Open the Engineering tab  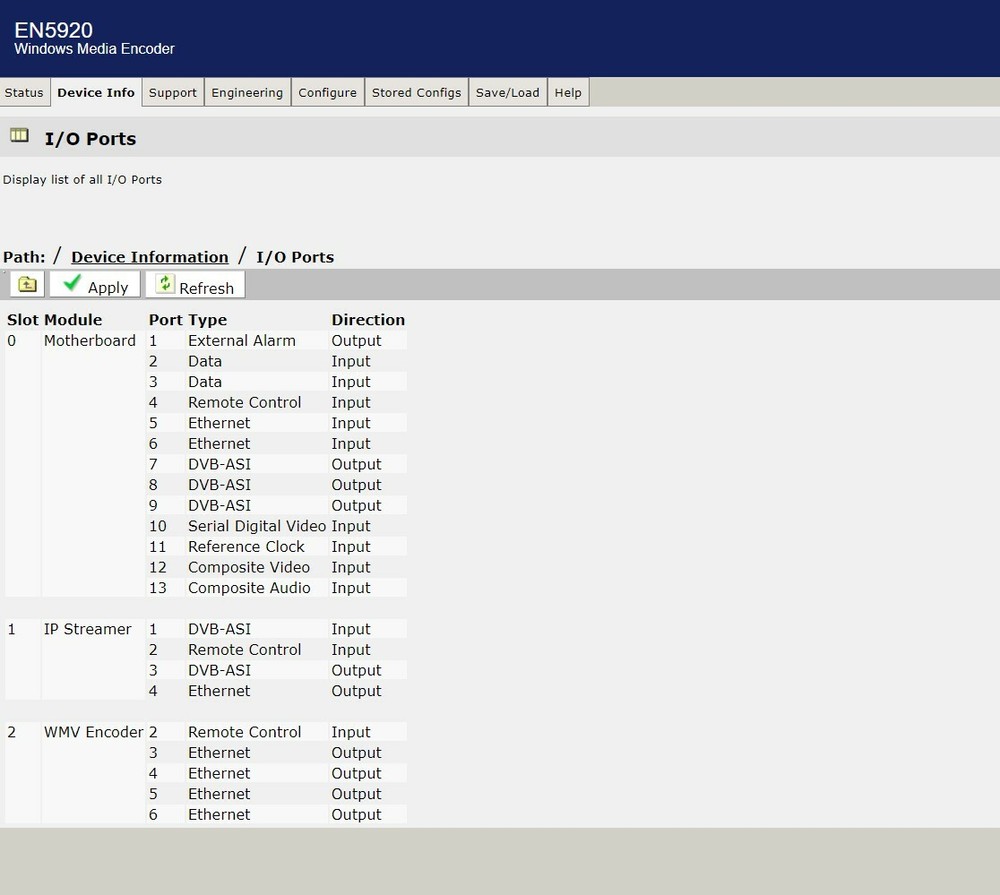point(247,93)
